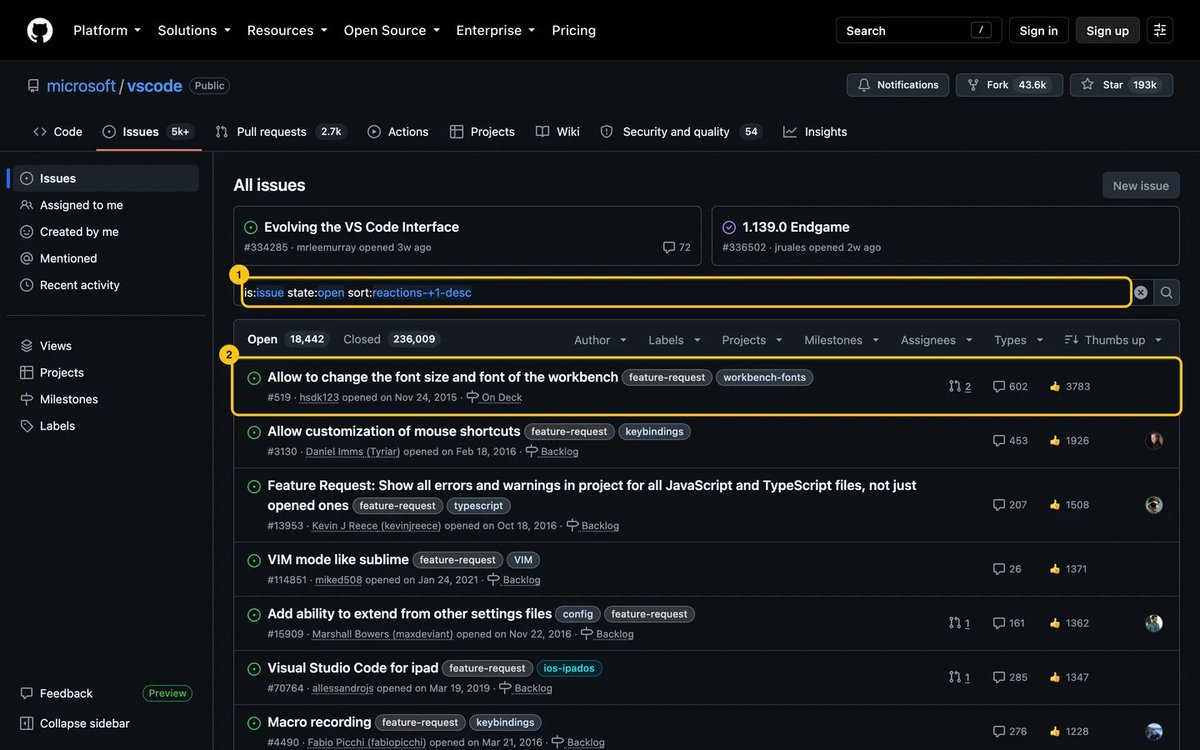Open the Author filter dropdown
The height and width of the screenshot is (750, 1200).
(601, 340)
